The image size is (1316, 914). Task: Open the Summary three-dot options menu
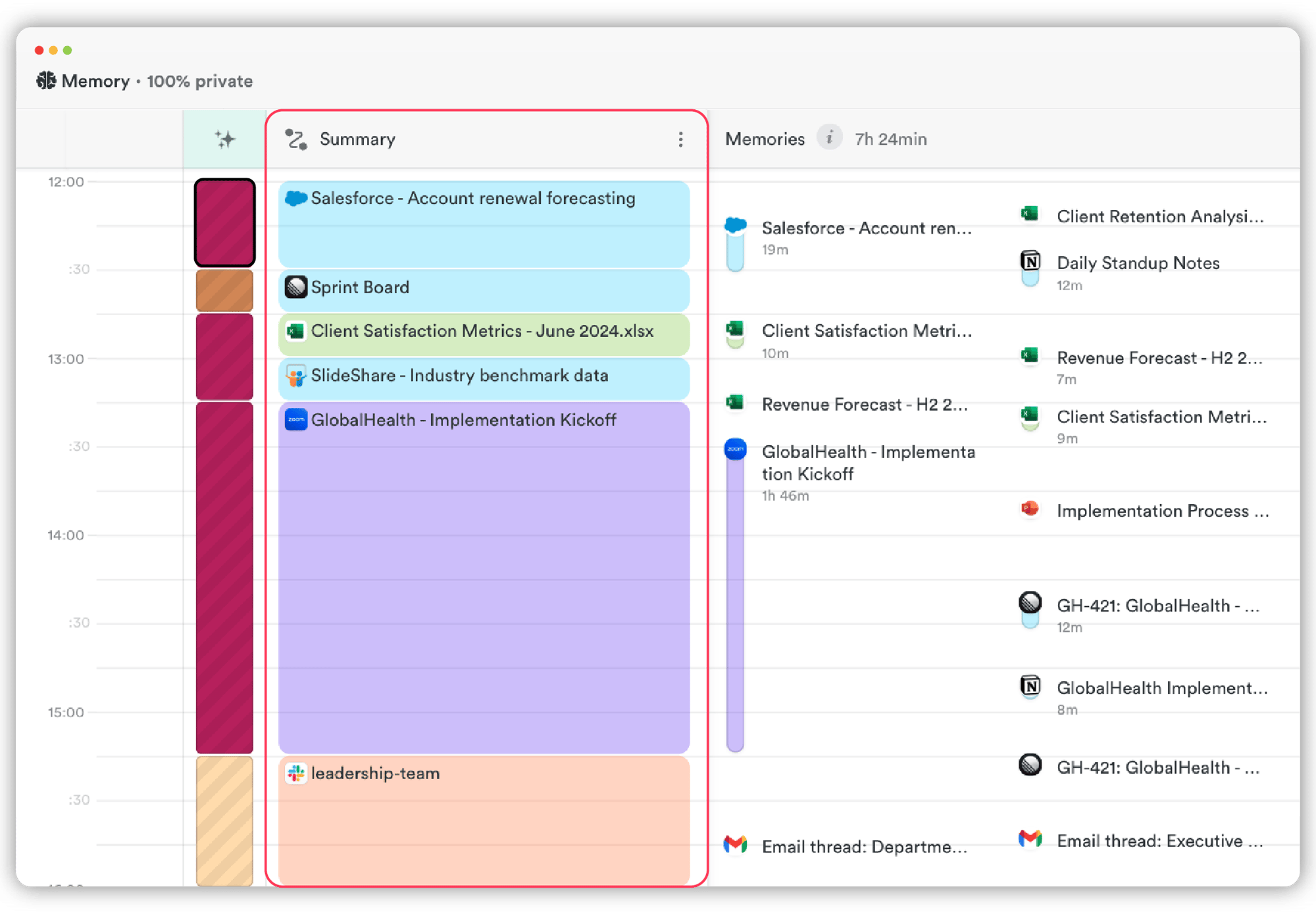[x=680, y=140]
